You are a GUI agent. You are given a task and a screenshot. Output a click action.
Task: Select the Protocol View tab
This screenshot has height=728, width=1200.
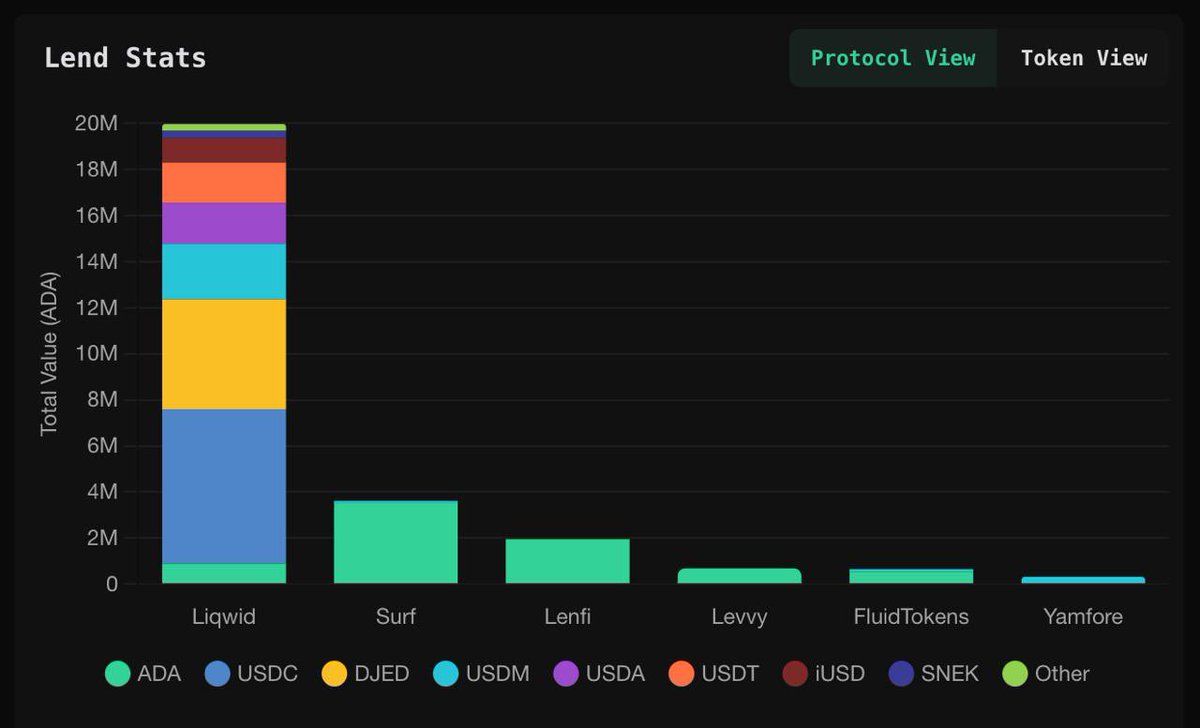point(892,57)
